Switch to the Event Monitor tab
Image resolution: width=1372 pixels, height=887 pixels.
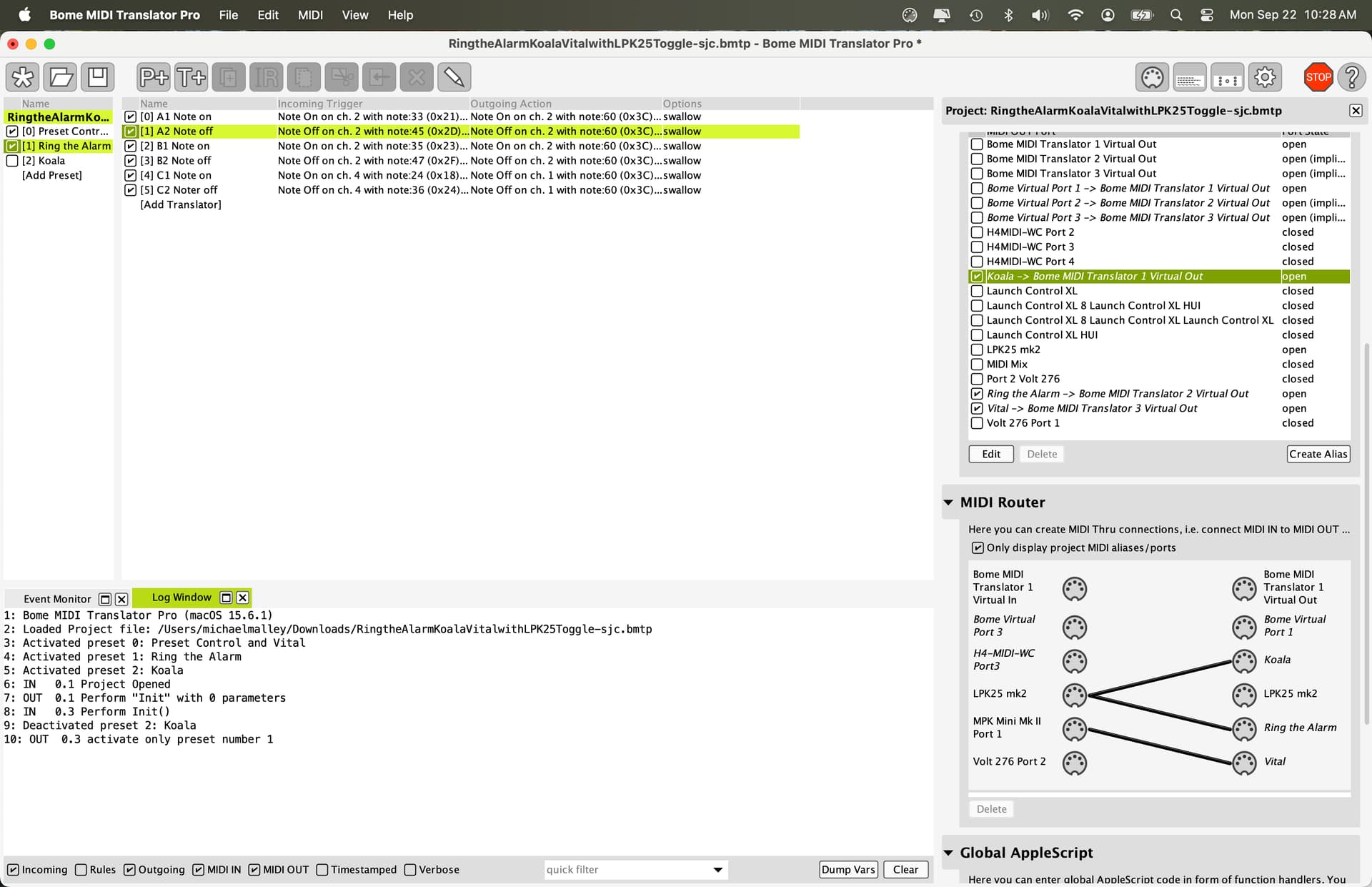click(x=57, y=599)
